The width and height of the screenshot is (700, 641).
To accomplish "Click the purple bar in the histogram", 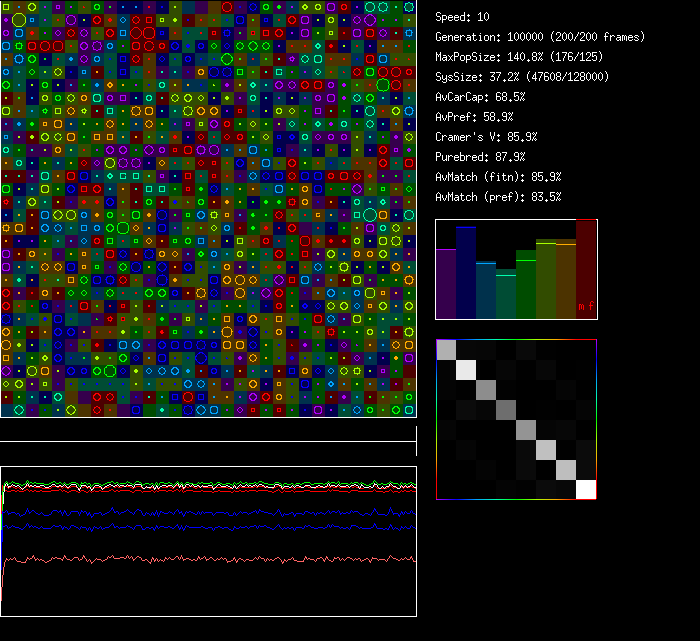I will pos(446,284).
